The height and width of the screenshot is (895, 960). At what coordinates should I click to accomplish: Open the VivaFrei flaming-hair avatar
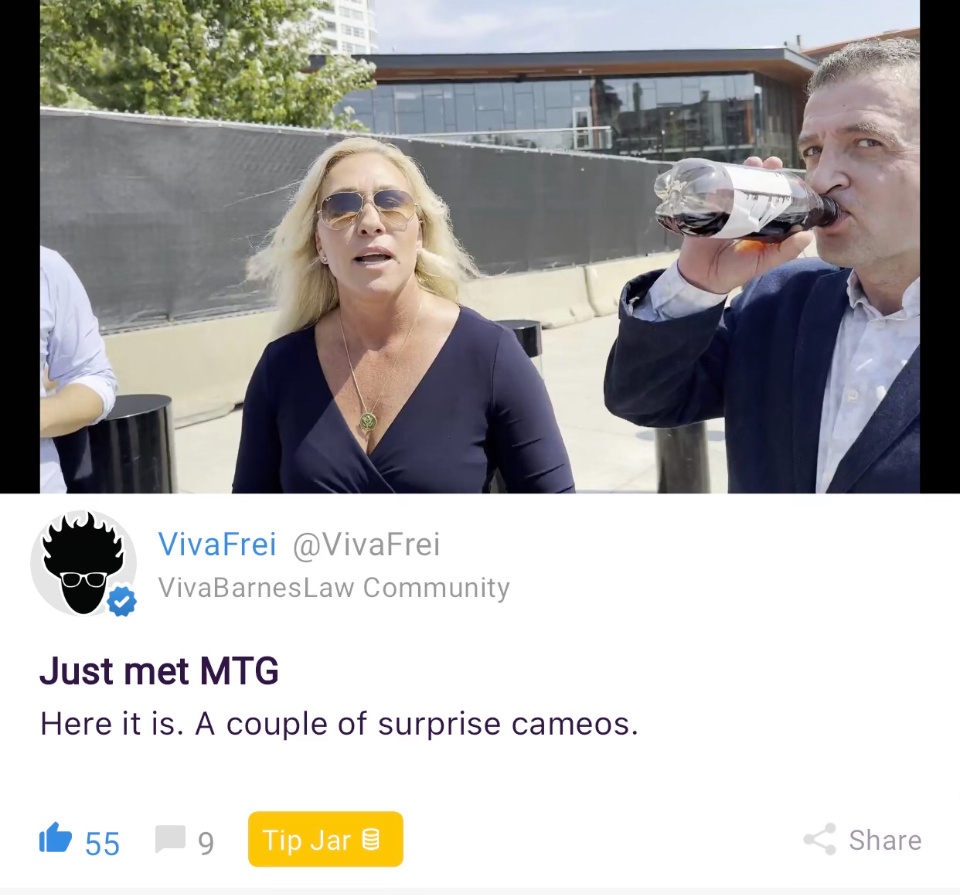83,563
